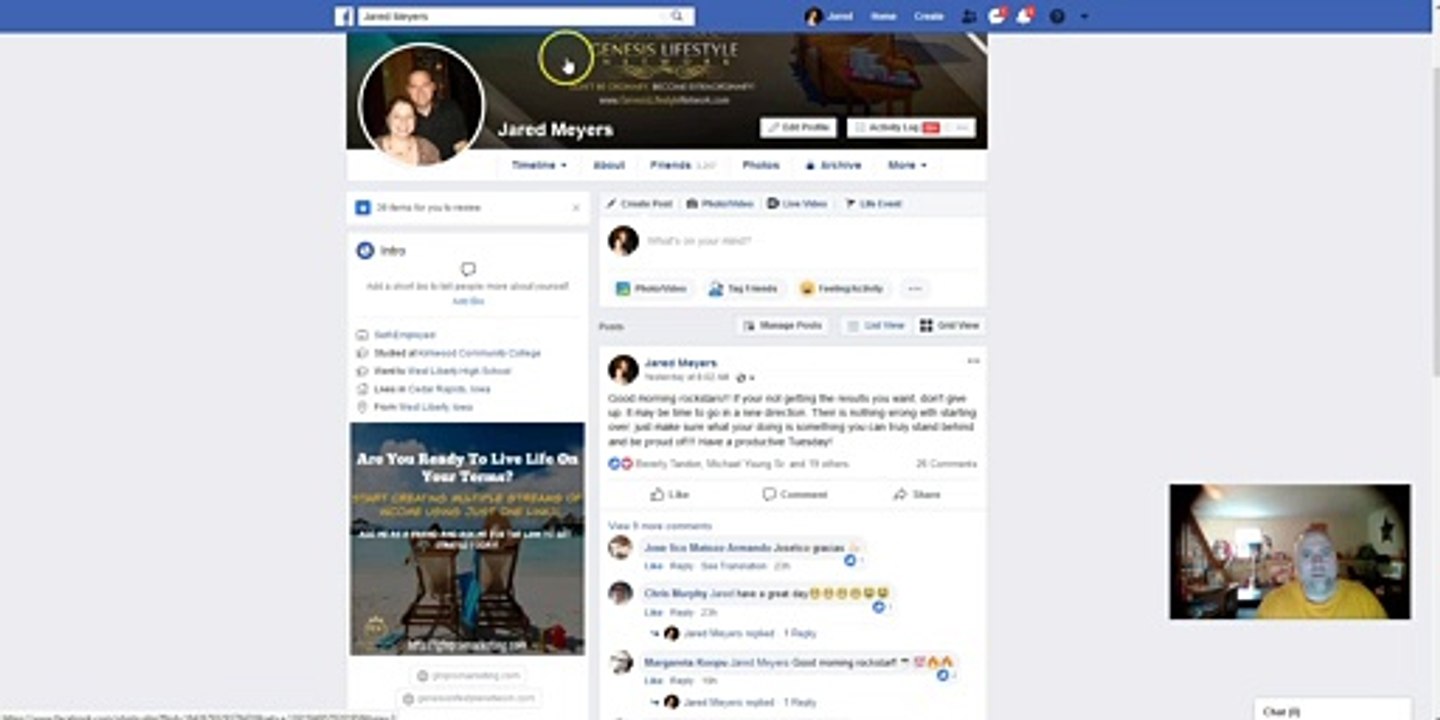The height and width of the screenshot is (720, 1440).
Task: Click the Intro globe icon
Action: 365,251
